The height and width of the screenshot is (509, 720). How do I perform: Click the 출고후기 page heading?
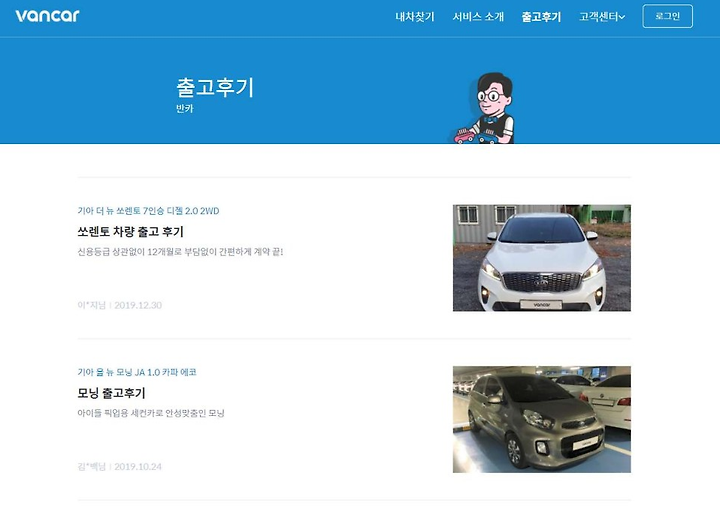pos(215,87)
